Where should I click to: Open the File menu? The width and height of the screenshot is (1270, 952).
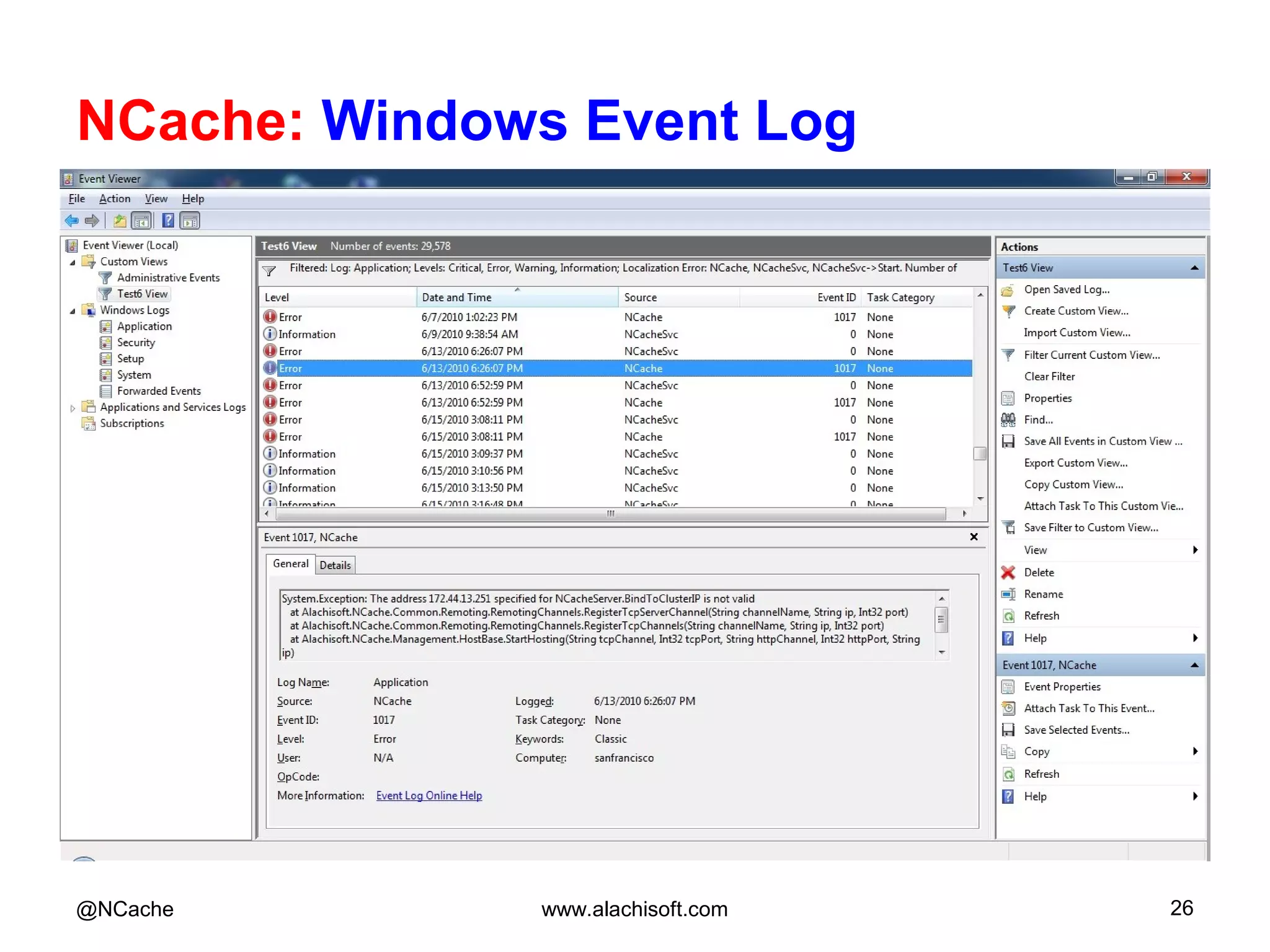point(77,199)
